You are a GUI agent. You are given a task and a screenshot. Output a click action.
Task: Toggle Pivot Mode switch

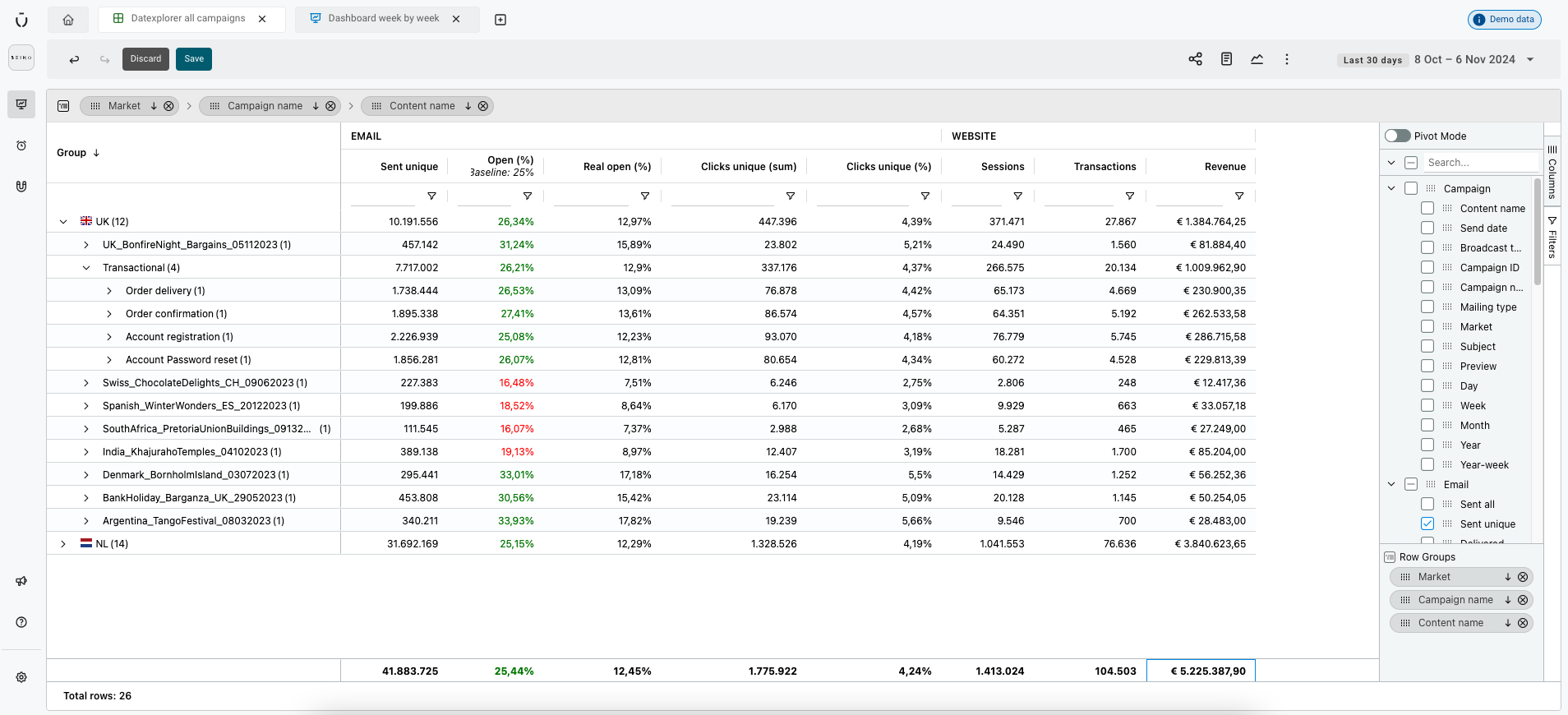pyautogui.click(x=1397, y=136)
